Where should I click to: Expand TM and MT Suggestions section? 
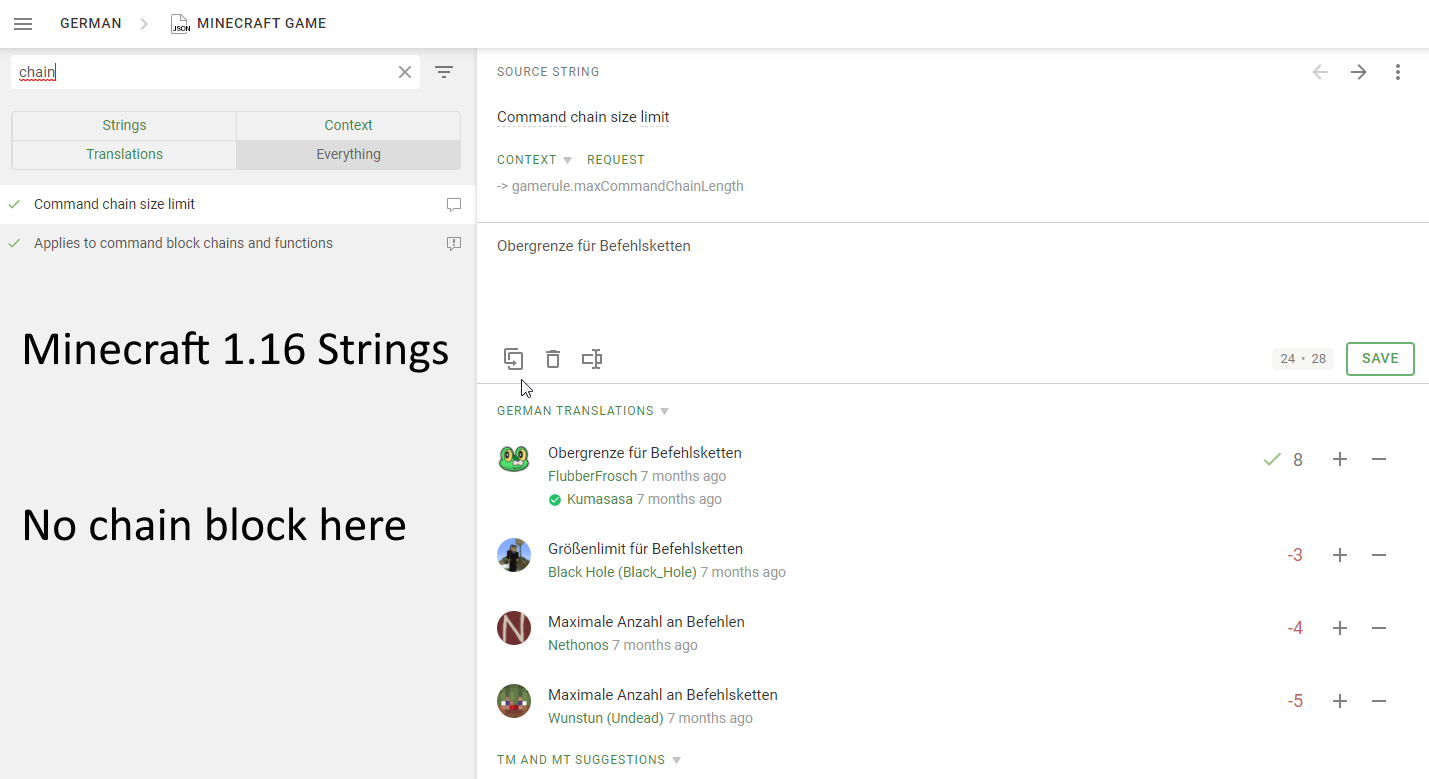point(589,760)
